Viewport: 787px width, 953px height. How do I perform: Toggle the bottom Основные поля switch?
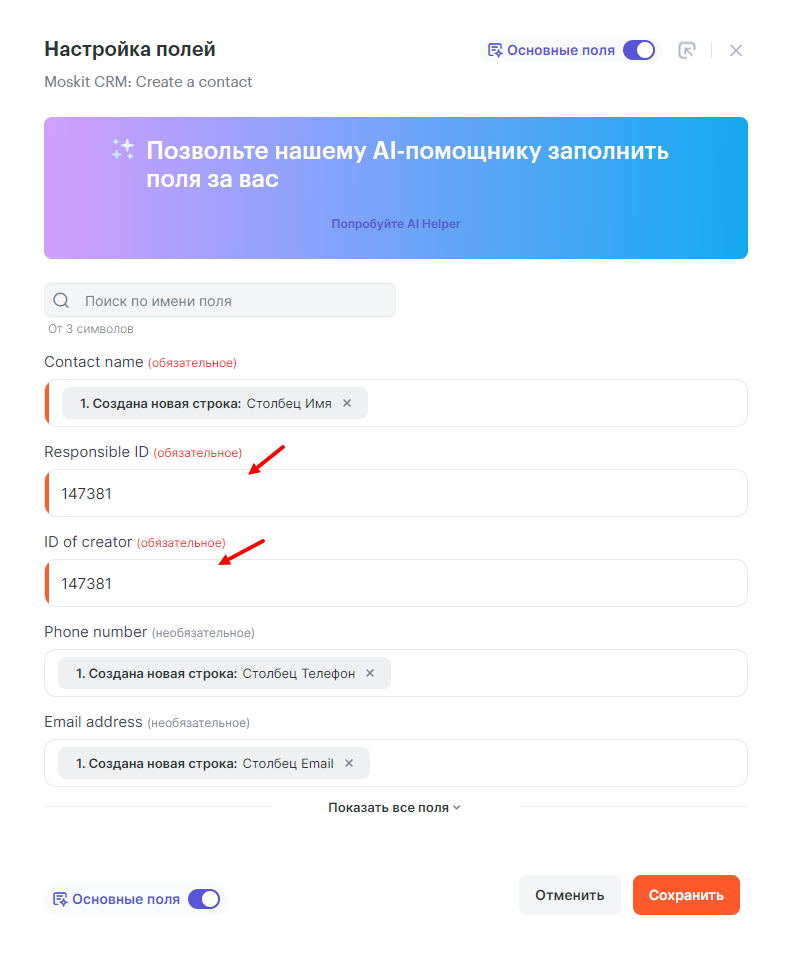click(x=204, y=899)
